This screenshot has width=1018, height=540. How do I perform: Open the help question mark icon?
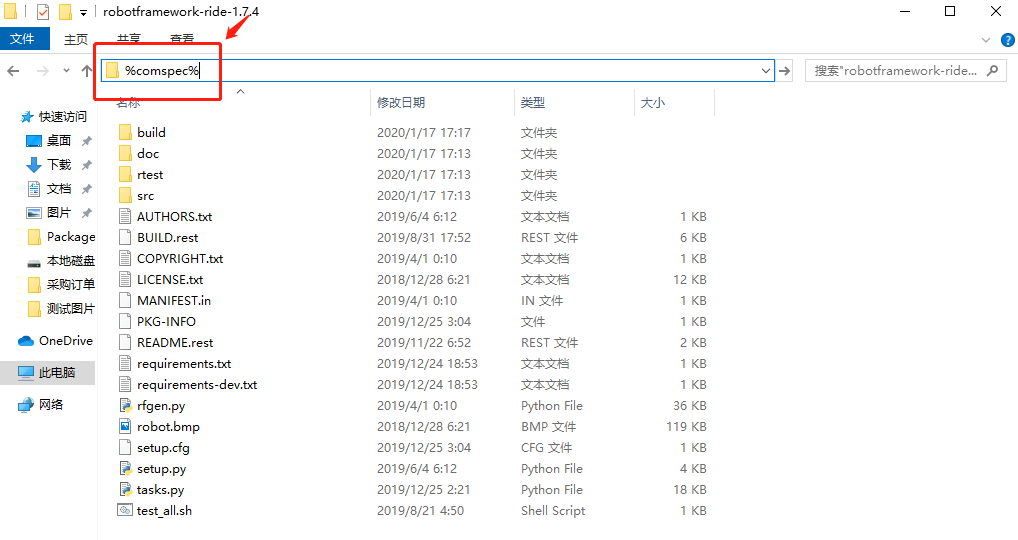[x=1008, y=40]
